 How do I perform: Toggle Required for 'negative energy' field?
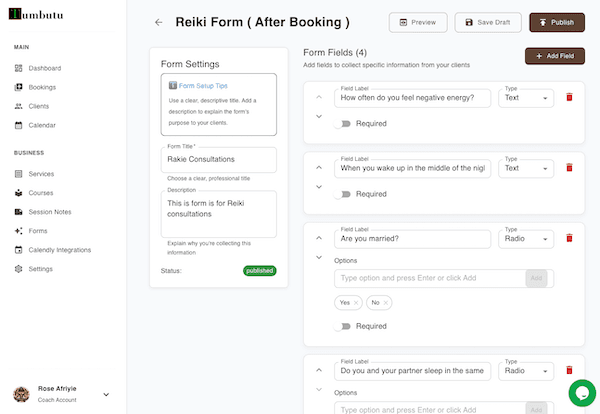point(342,124)
